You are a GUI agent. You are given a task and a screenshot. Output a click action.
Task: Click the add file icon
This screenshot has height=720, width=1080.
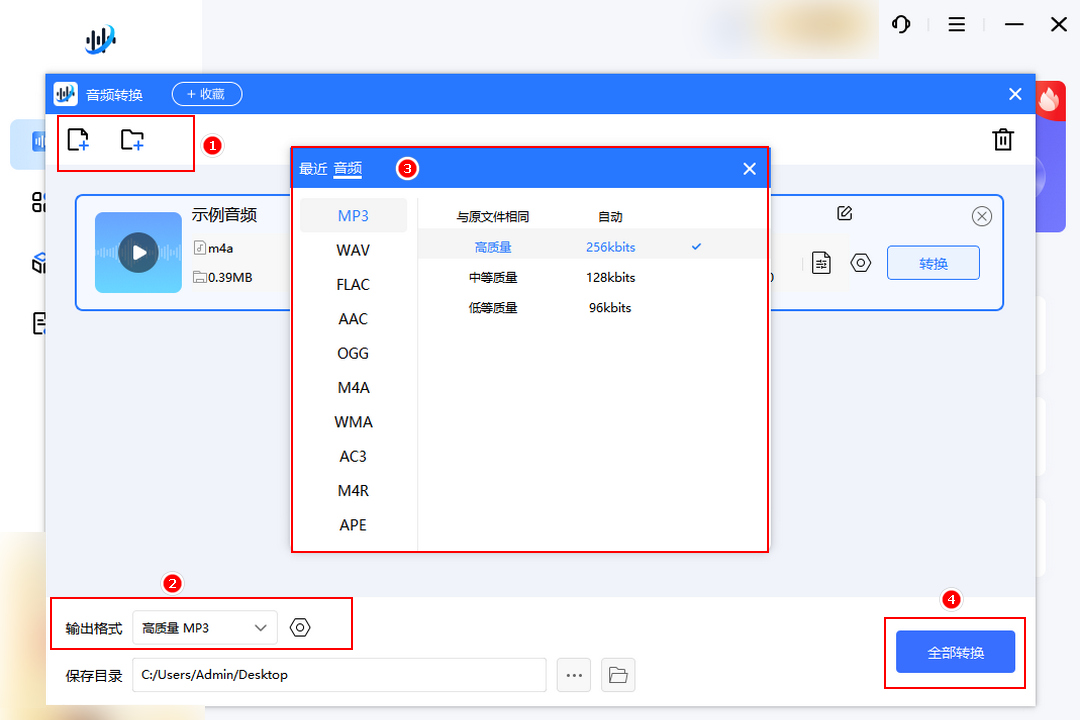(78, 140)
